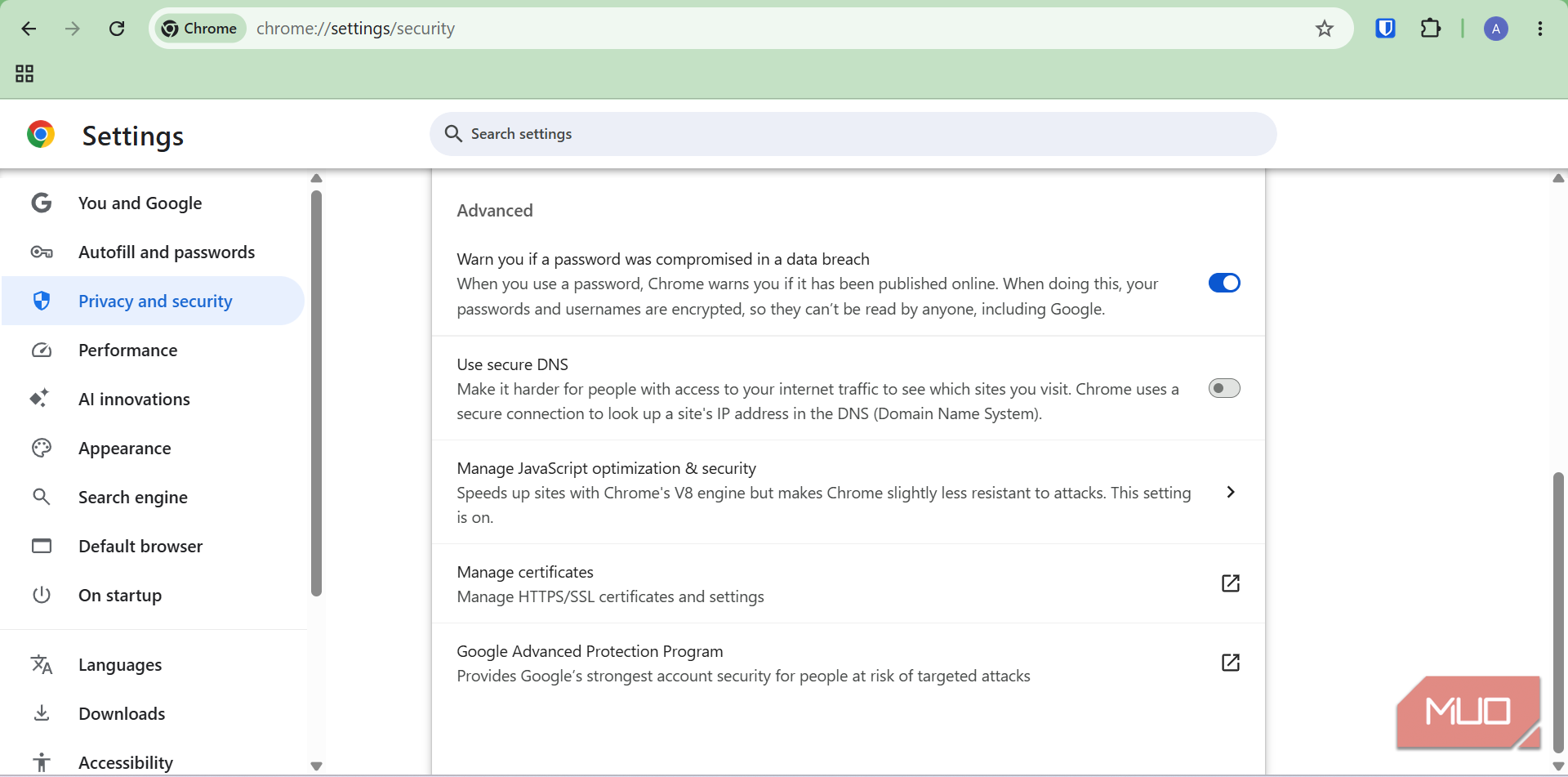Click the key icon for Autofill
The image size is (1568, 777).
[x=42, y=252]
